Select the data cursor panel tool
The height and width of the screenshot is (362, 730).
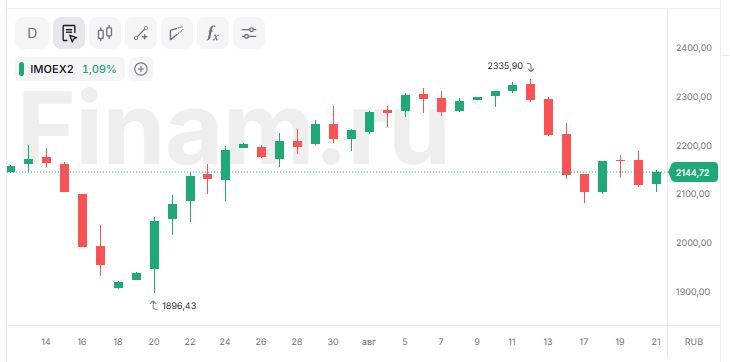point(68,33)
